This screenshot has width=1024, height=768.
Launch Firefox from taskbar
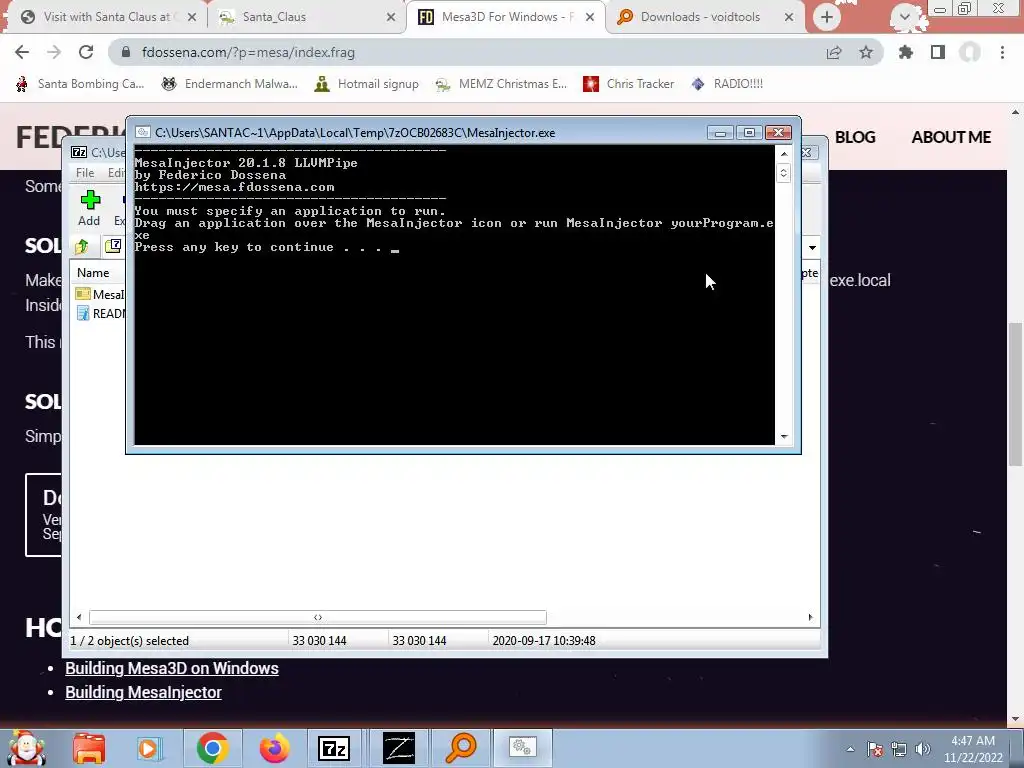(274, 748)
